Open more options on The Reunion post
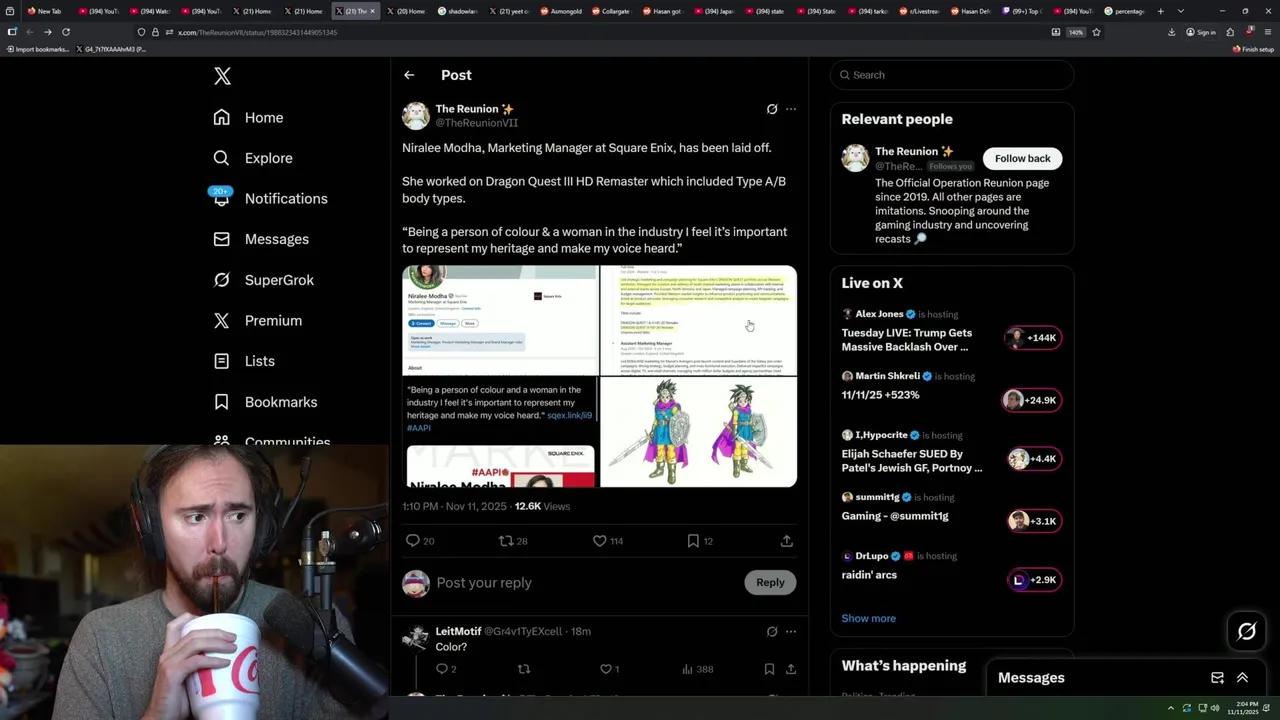The width and height of the screenshot is (1280, 720). click(x=791, y=109)
